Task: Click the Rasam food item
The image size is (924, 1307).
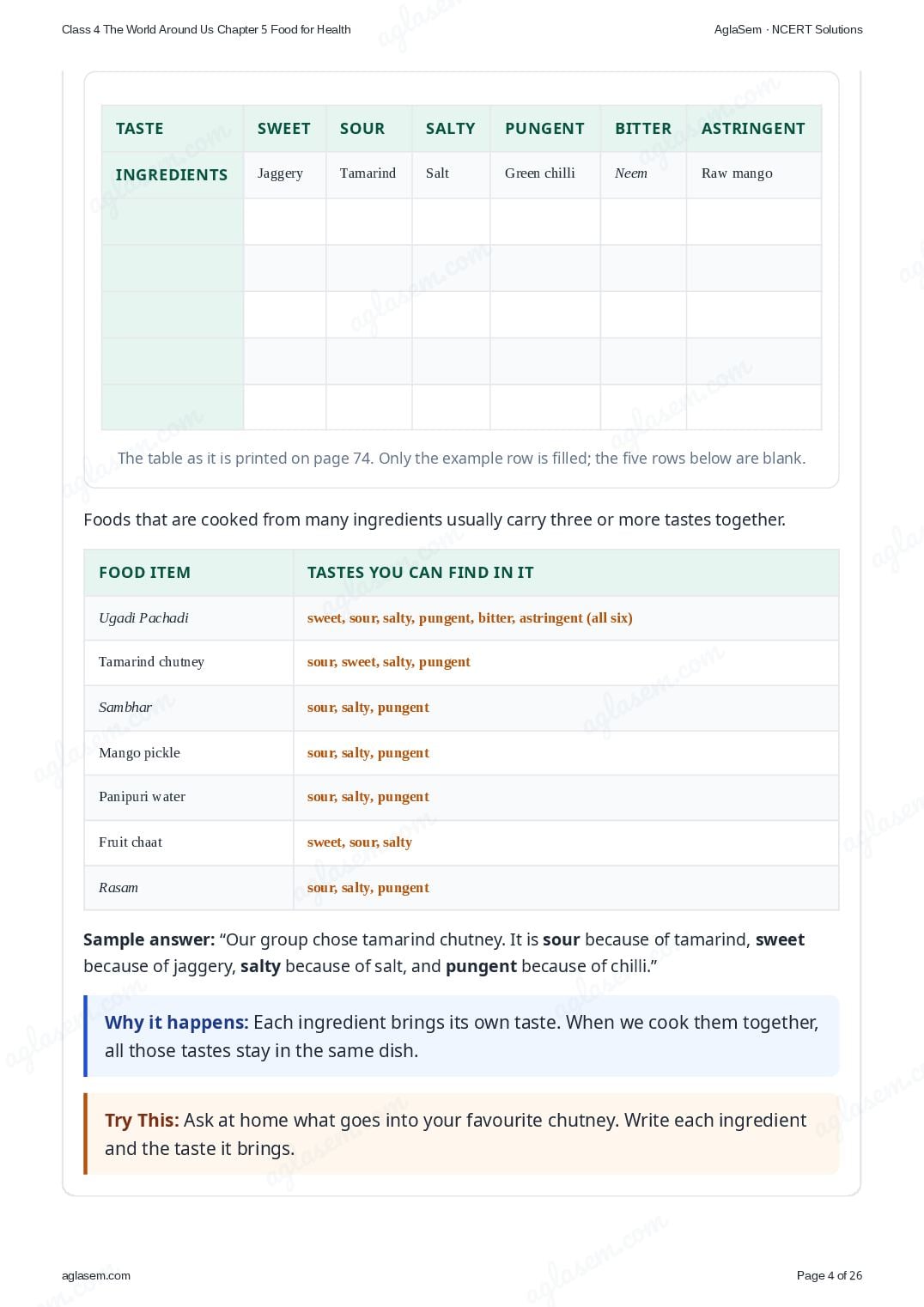Action: pos(119,888)
